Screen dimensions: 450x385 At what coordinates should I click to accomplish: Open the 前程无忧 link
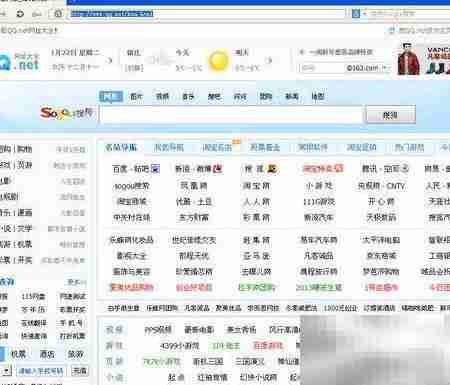click(x=194, y=256)
